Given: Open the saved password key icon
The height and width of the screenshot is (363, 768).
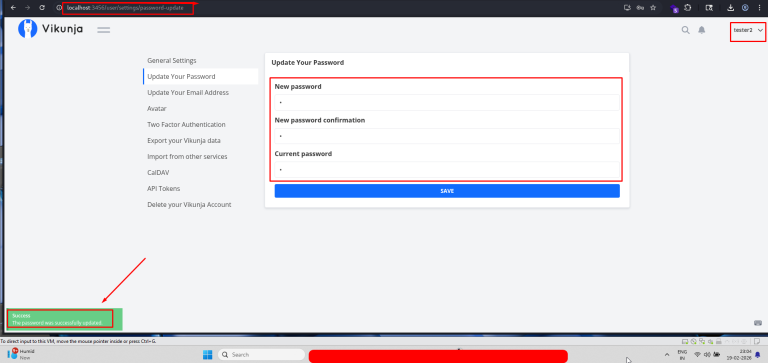Looking at the screenshot, I should [640, 8].
